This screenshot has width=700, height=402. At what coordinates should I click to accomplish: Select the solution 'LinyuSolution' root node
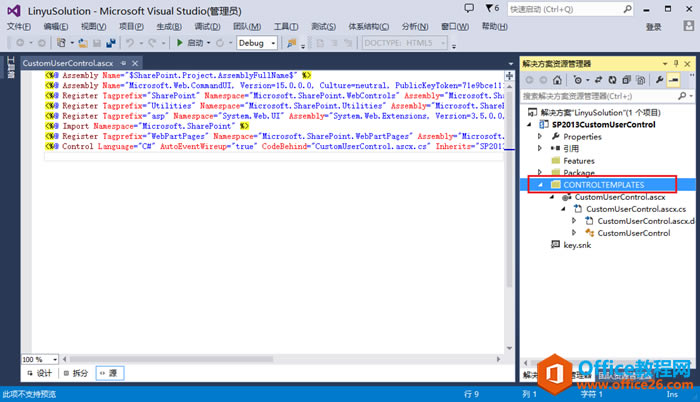click(x=600, y=113)
